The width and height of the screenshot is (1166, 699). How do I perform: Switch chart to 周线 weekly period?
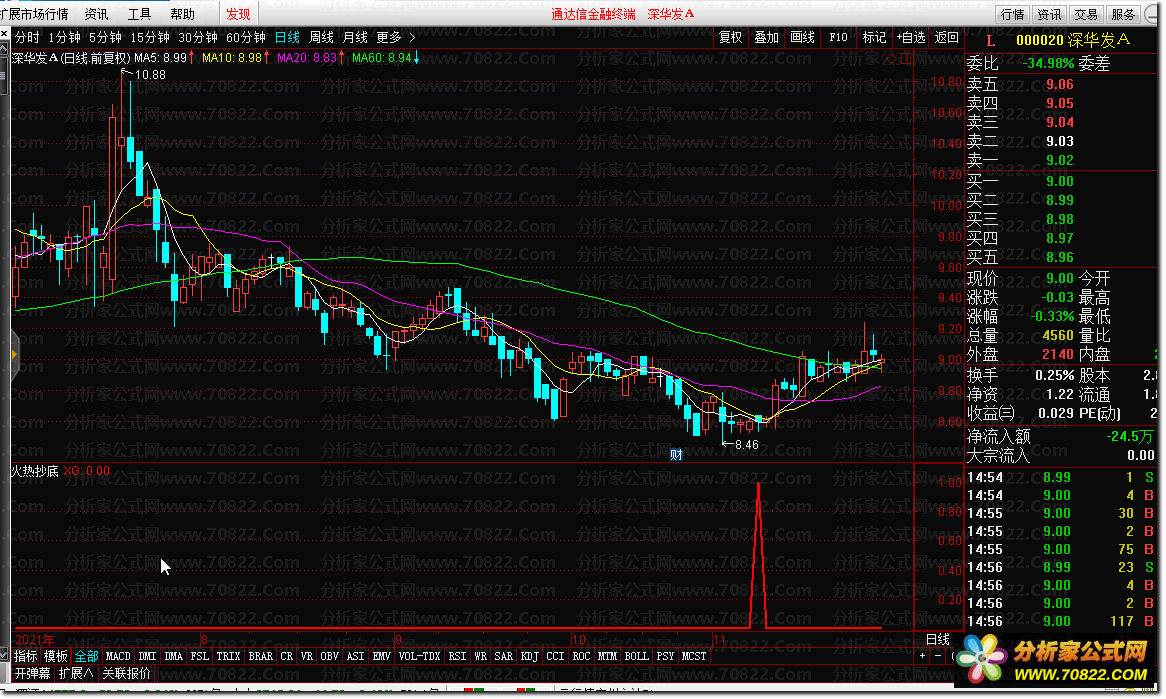(321, 37)
